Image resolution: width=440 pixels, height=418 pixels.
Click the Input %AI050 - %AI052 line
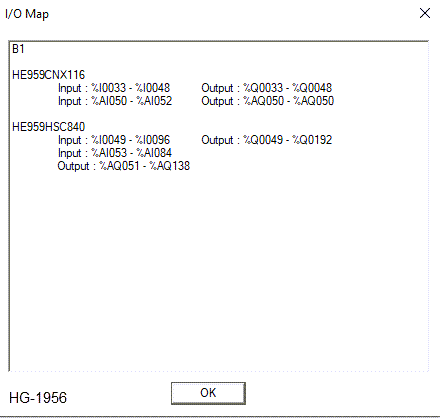point(115,101)
